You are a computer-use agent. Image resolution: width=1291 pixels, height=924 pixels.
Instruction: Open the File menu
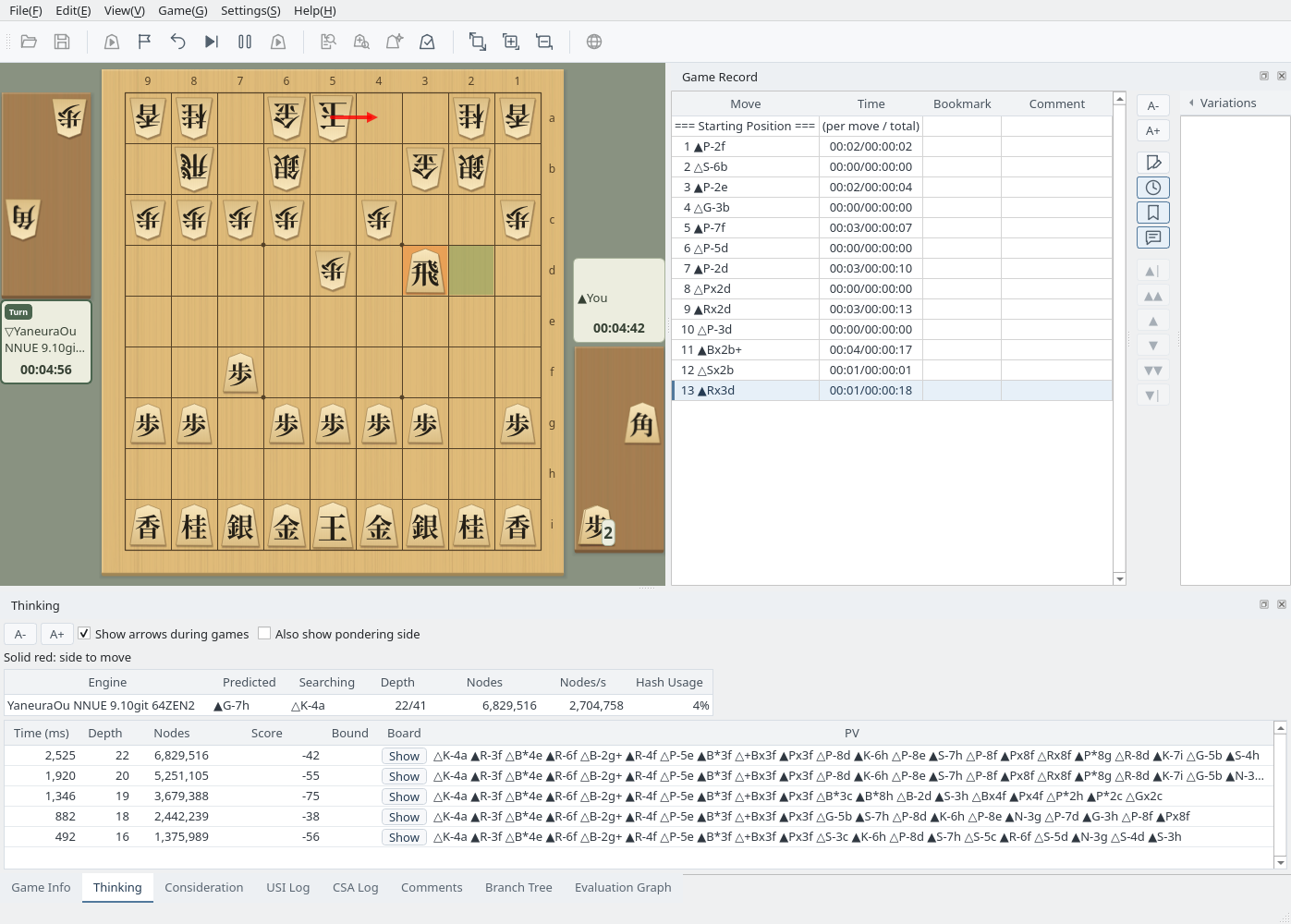coord(26,11)
